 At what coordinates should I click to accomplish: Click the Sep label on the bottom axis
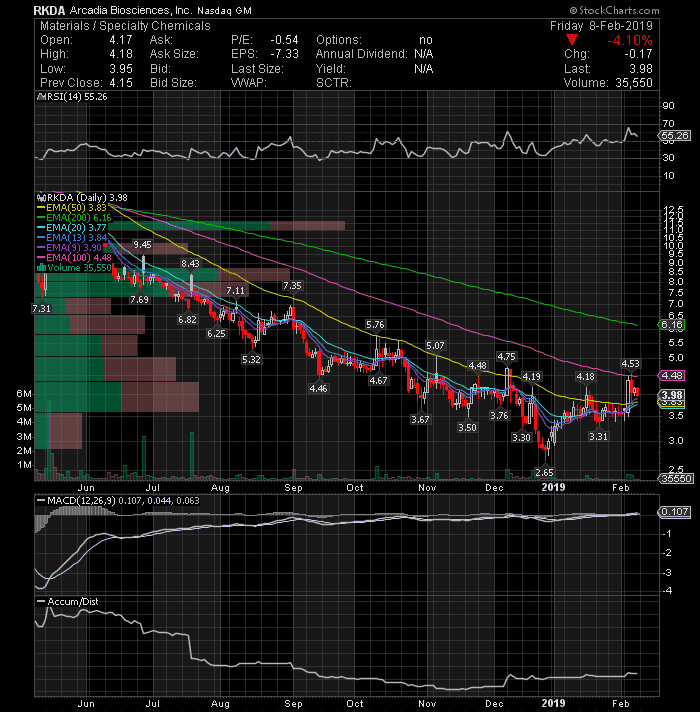pos(293,703)
